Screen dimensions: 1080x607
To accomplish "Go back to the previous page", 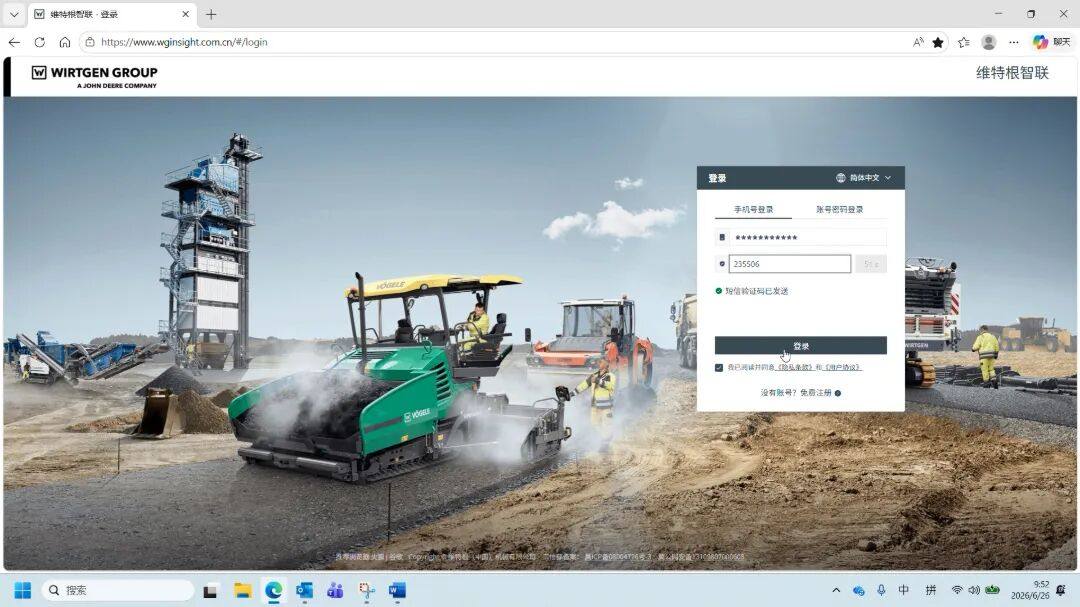I will point(14,42).
